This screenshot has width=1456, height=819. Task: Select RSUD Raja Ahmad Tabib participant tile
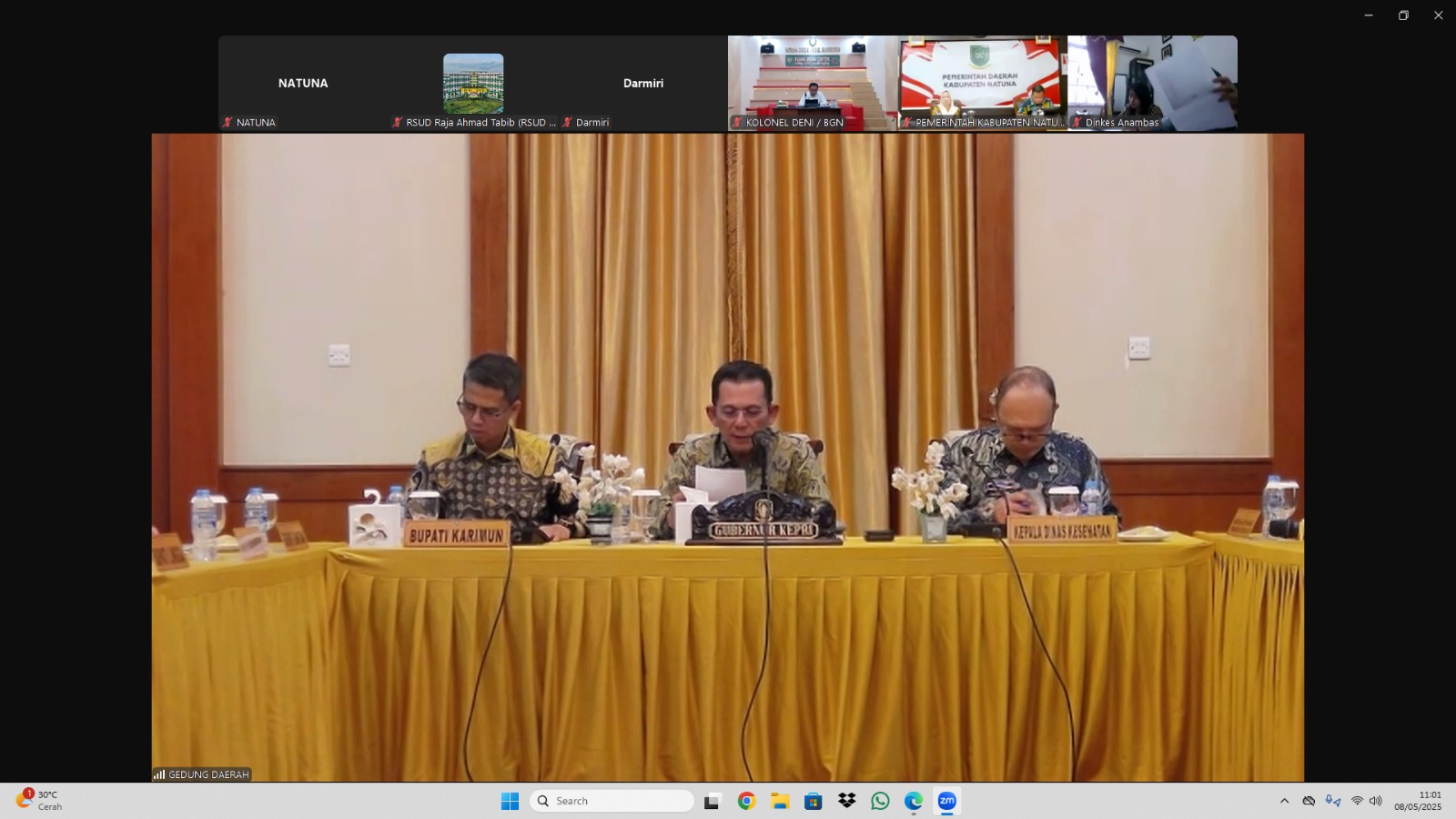473,84
